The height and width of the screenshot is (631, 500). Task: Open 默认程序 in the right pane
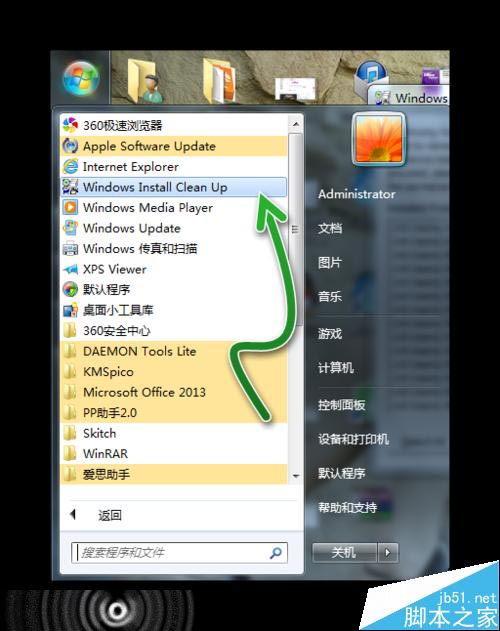(x=341, y=473)
